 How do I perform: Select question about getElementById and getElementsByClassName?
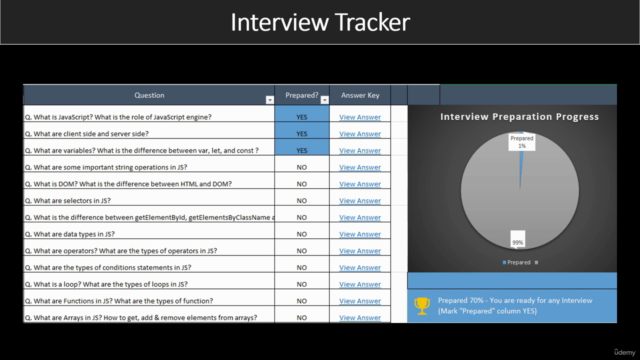pyautogui.click(x=149, y=214)
